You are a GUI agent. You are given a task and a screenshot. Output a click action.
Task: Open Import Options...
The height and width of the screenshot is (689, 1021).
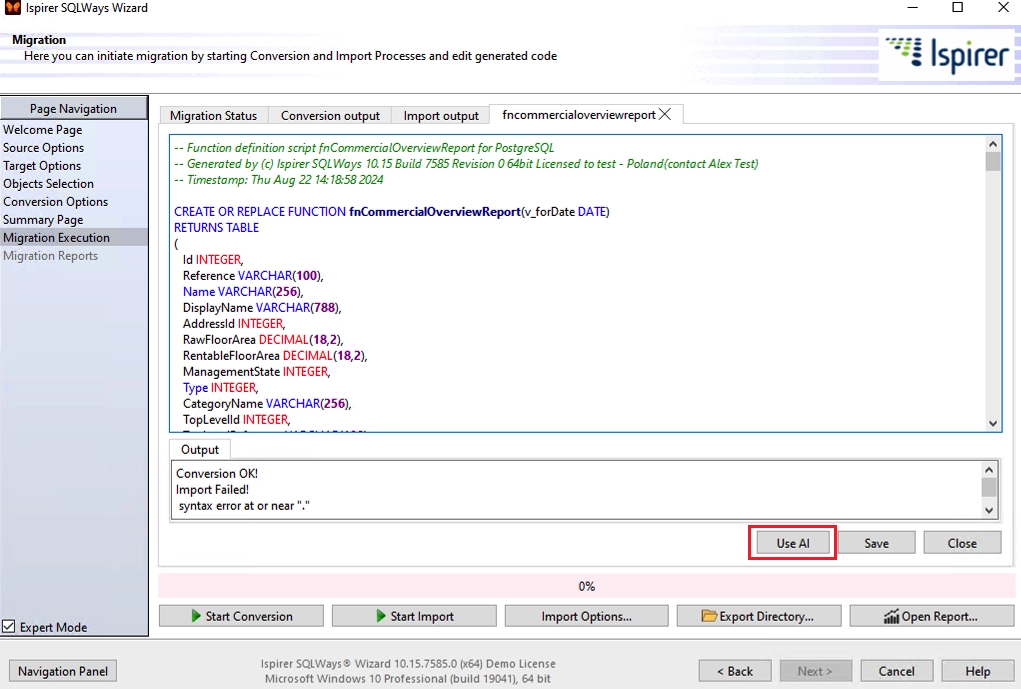586,616
